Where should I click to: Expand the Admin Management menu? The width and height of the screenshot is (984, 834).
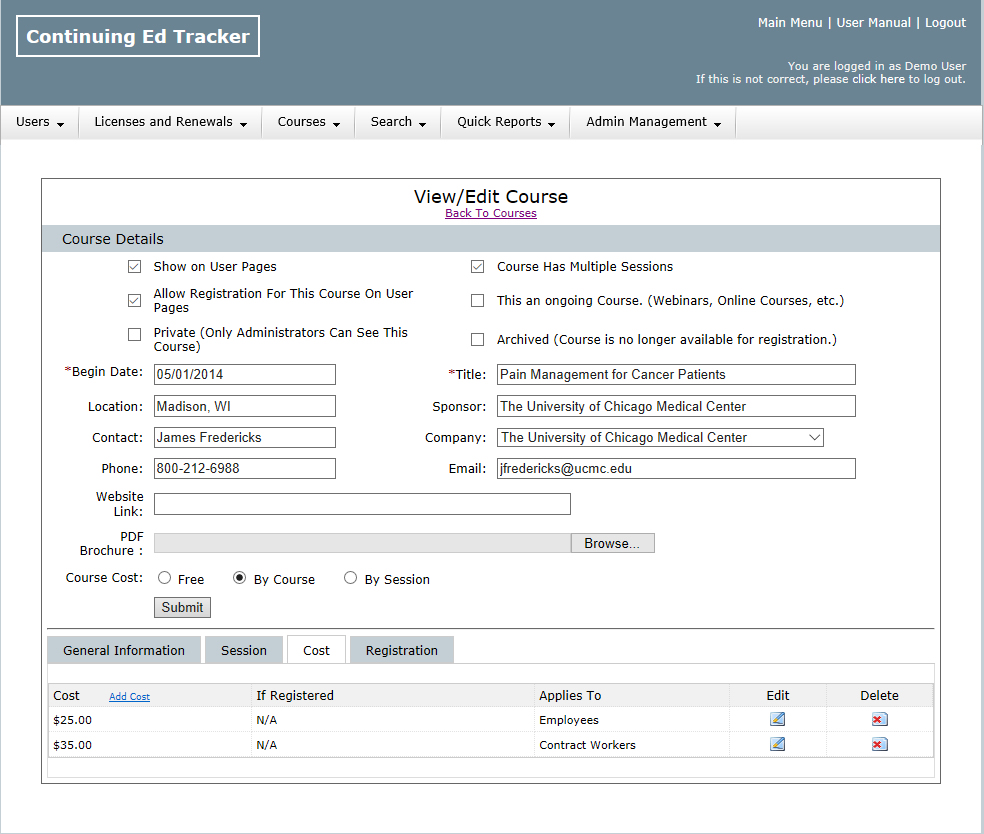[653, 122]
